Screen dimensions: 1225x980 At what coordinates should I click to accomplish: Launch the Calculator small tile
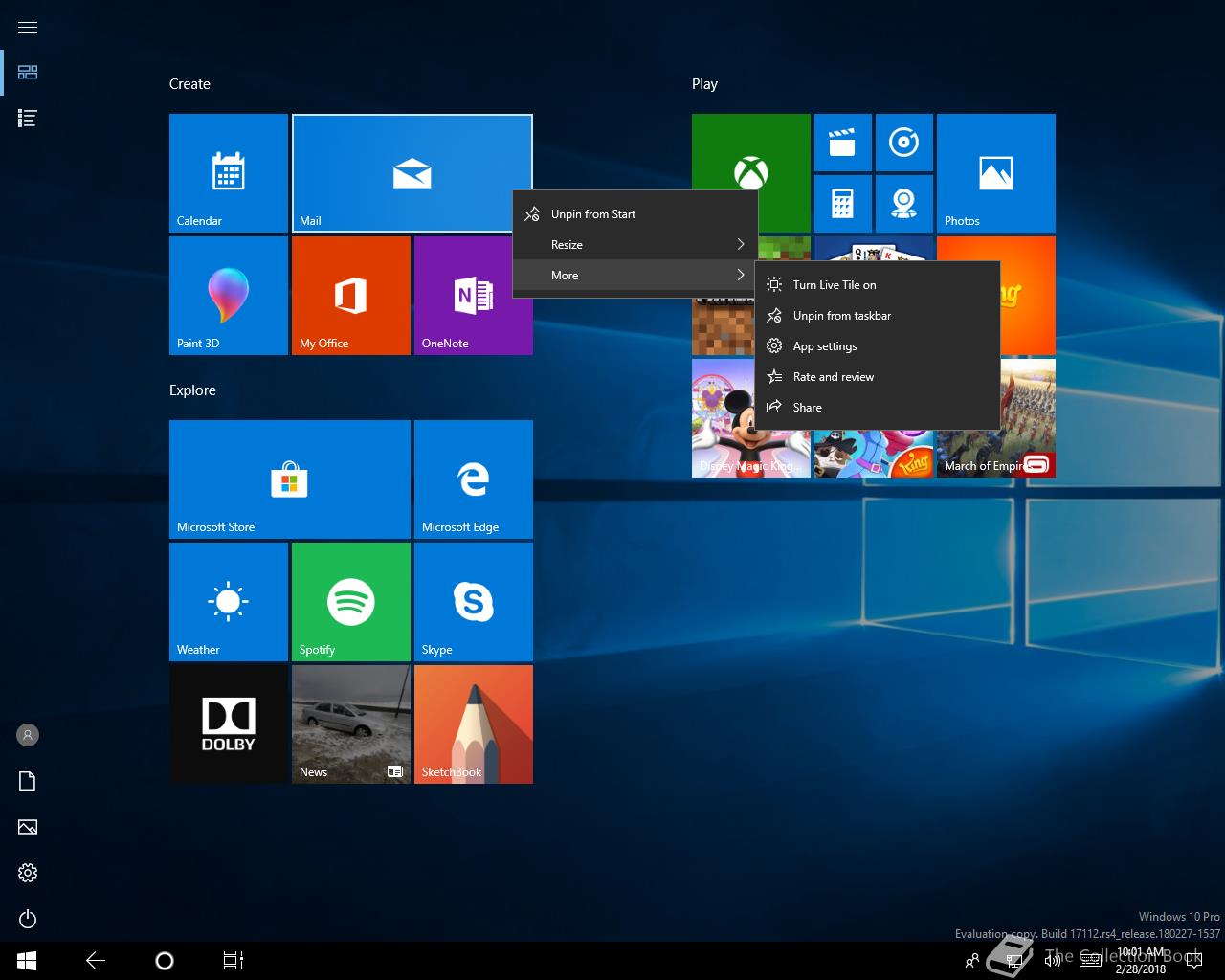pyautogui.click(x=843, y=204)
